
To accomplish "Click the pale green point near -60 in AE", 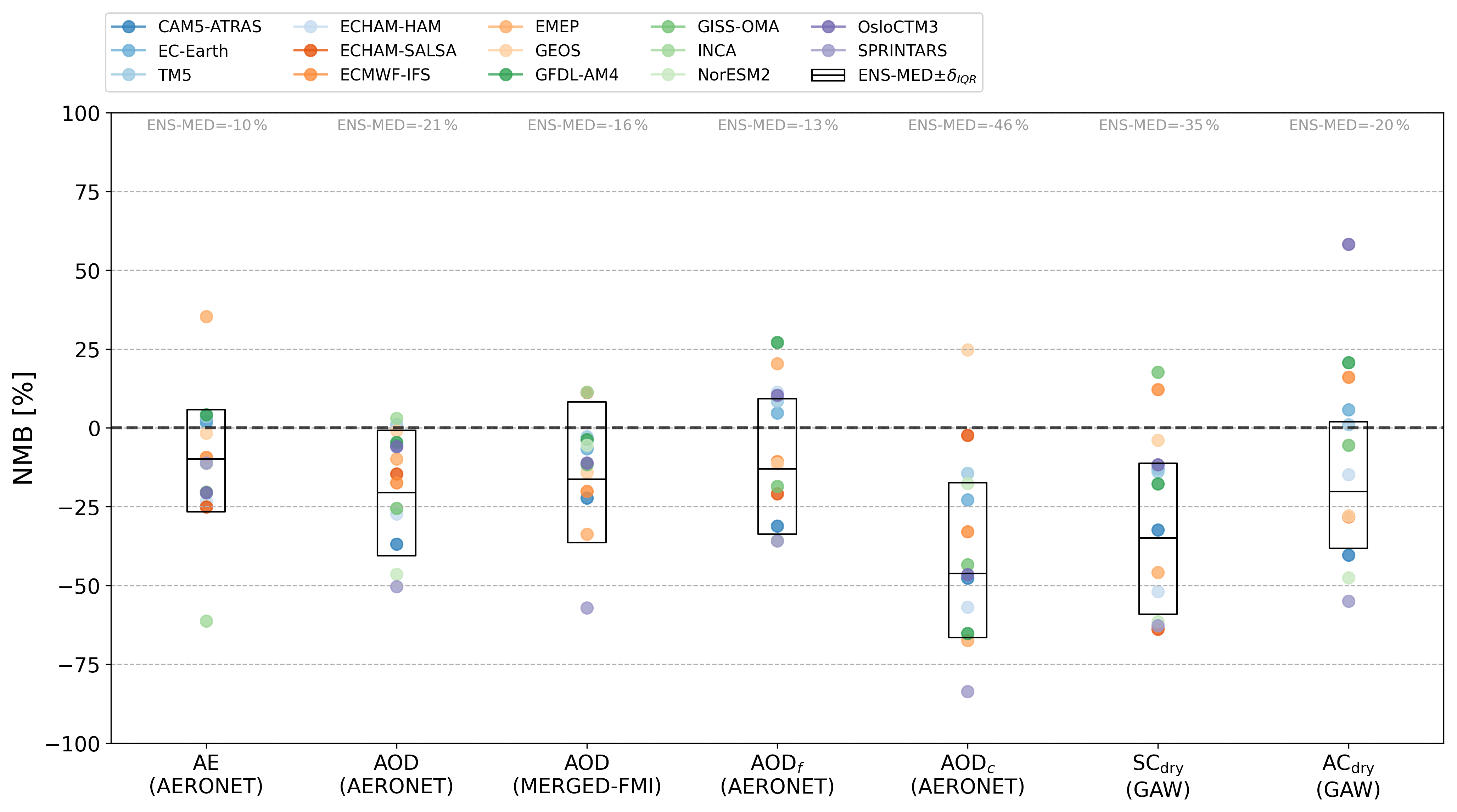I will [x=206, y=621].
